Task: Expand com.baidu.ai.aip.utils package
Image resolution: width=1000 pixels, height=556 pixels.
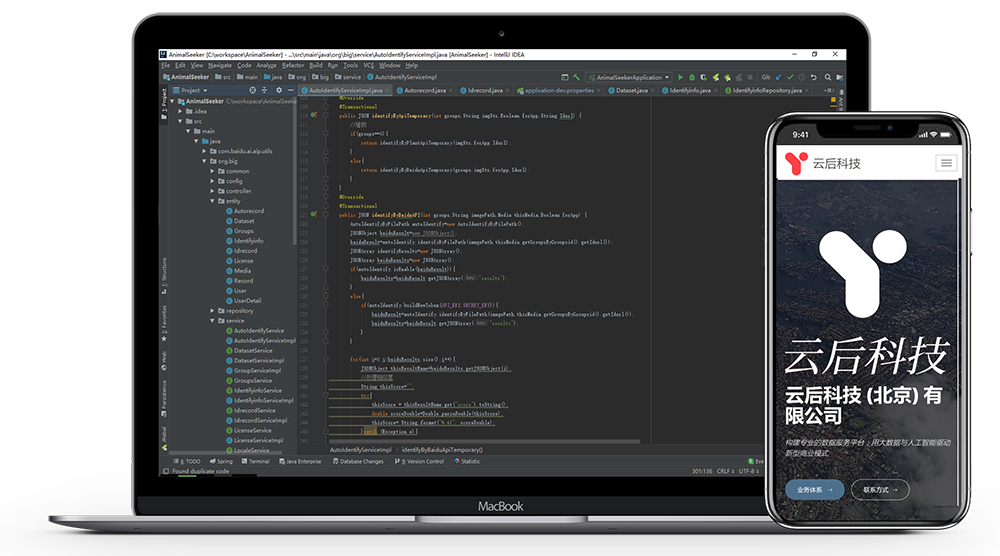Action: [x=205, y=151]
